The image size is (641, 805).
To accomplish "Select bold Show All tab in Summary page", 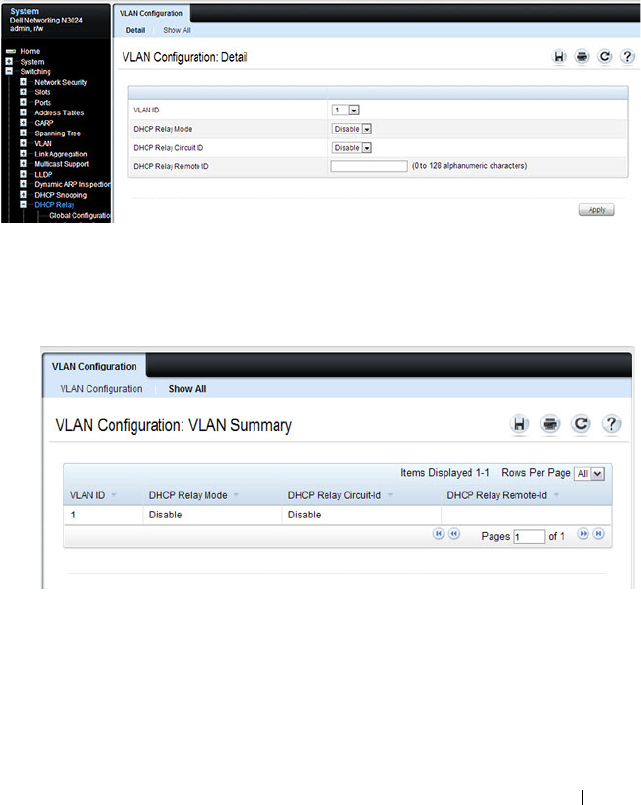I will point(187,389).
